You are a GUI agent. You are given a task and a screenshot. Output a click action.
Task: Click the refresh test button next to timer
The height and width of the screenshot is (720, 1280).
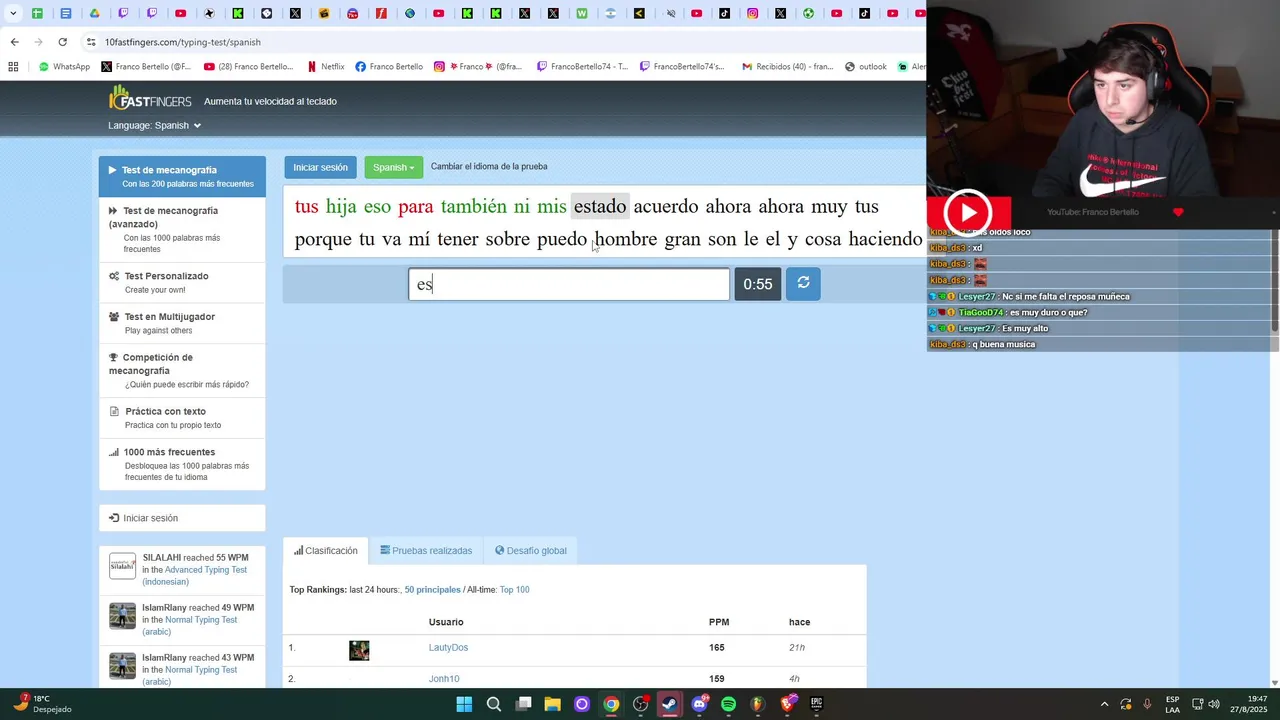pyautogui.click(x=803, y=284)
